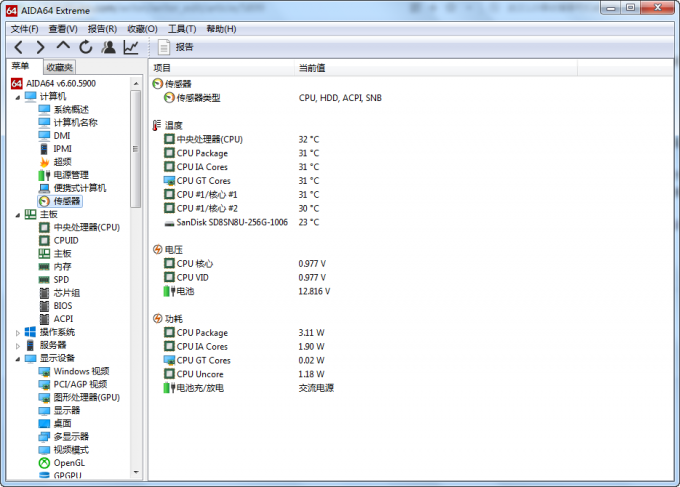Click the 报告 (Report) toolbar button
This screenshot has height=487, width=680.
[175, 47]
